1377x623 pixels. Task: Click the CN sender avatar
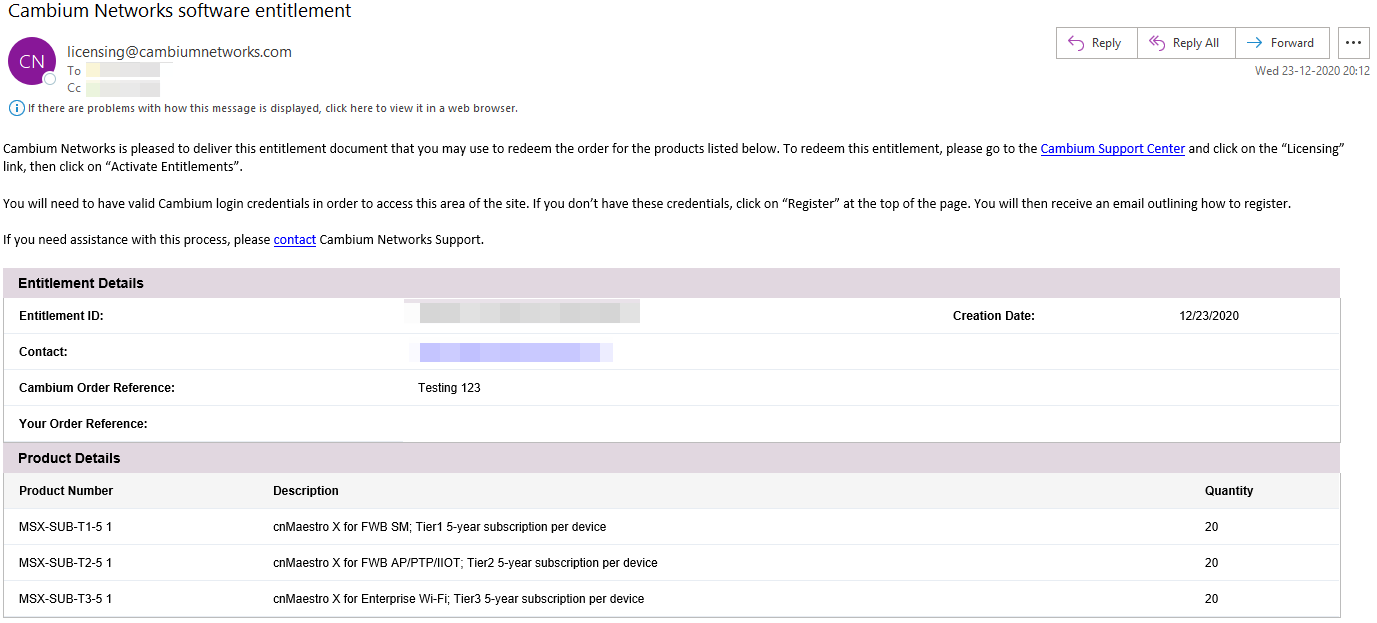(32, 61)
